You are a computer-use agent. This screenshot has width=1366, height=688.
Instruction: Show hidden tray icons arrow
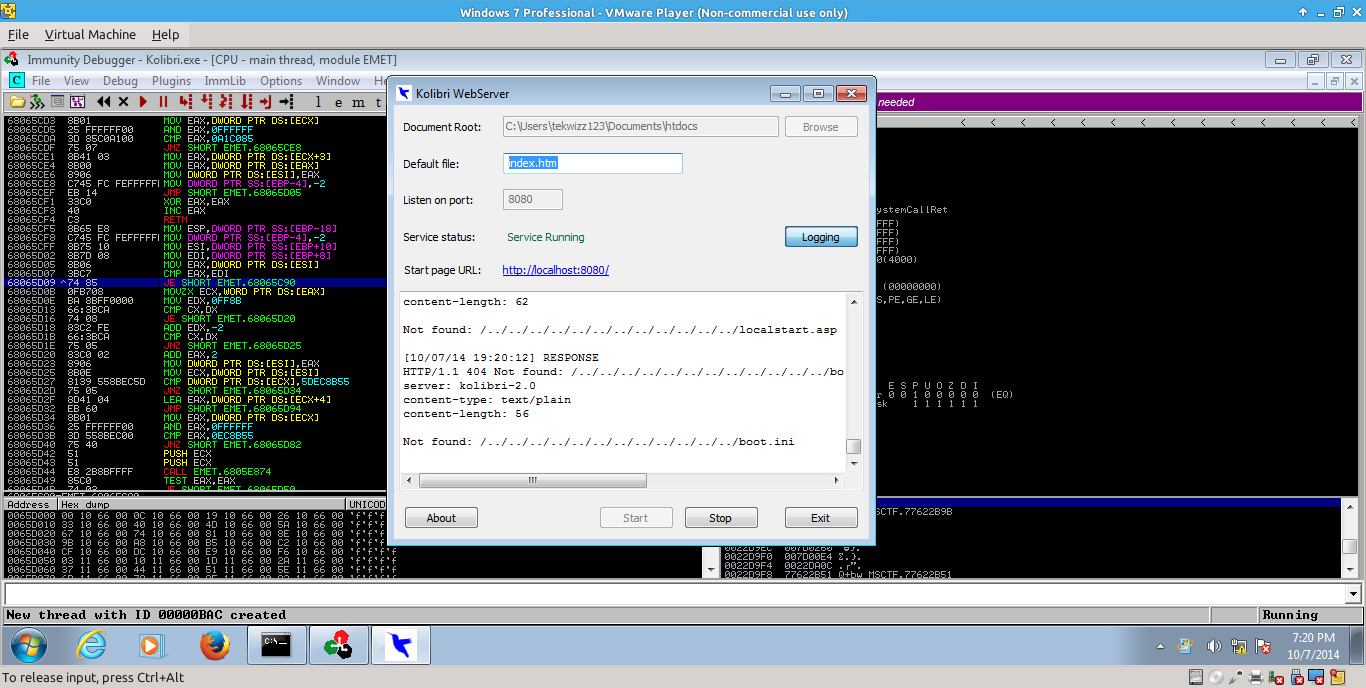point(1158,646)
